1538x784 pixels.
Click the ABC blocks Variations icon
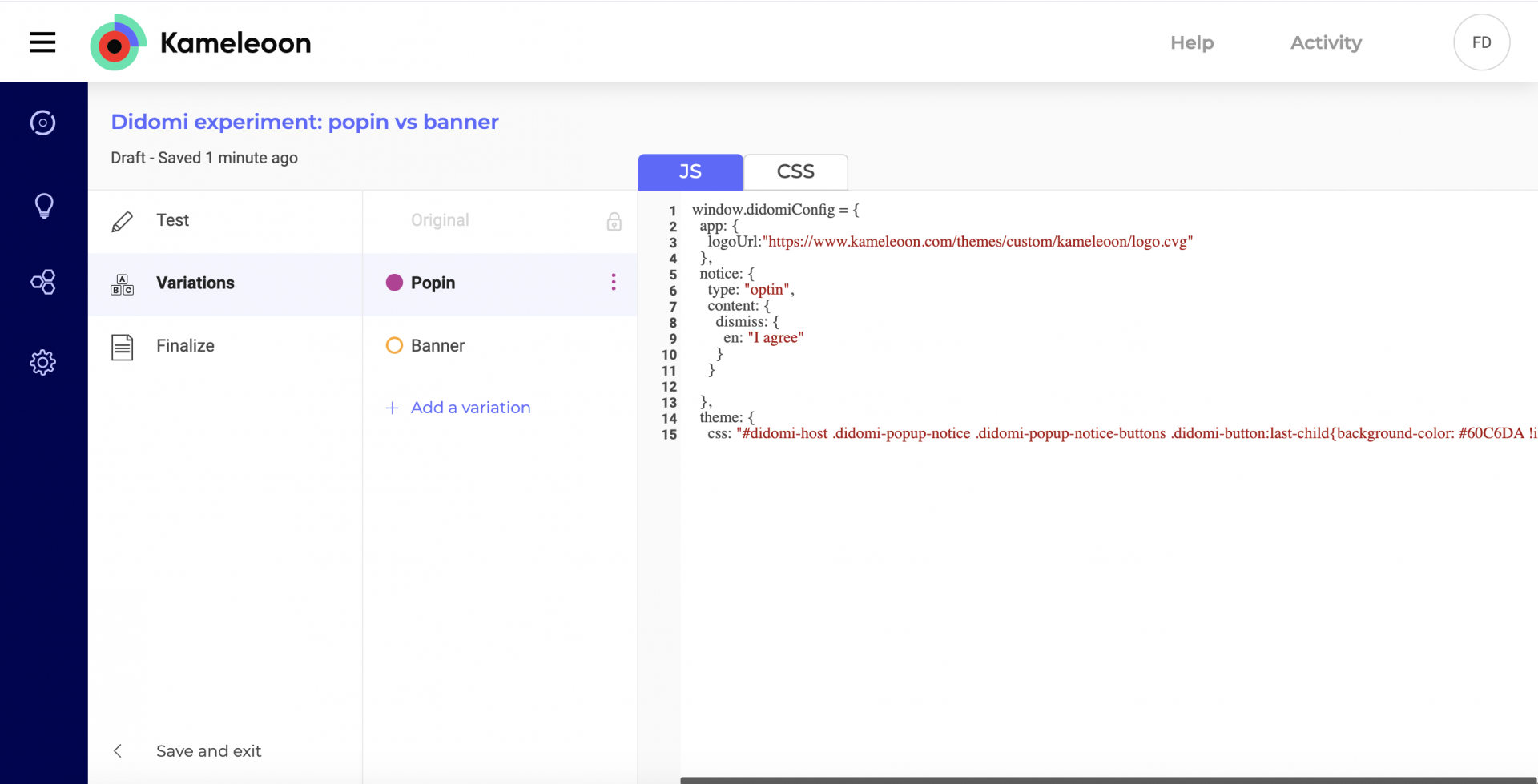[122, 284]
